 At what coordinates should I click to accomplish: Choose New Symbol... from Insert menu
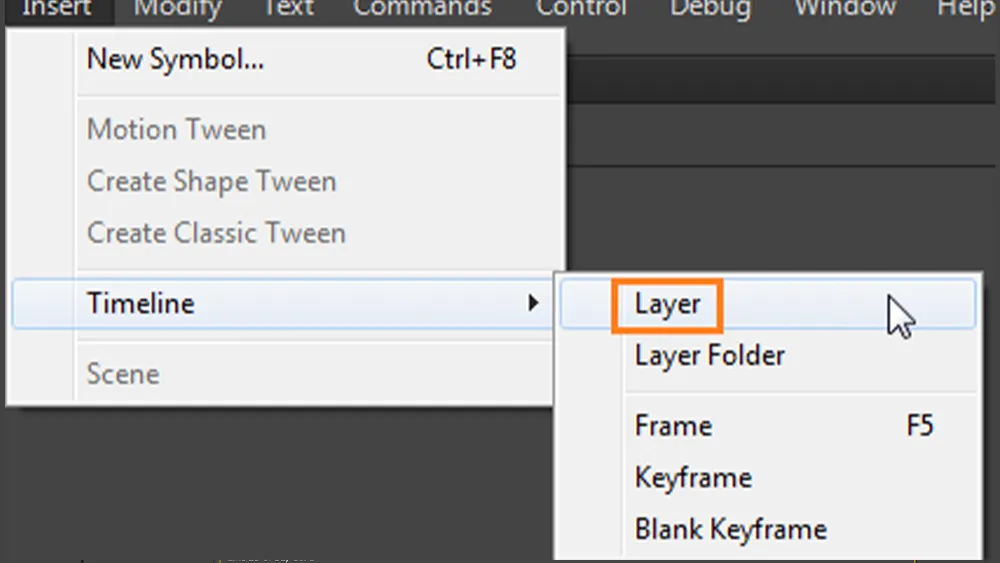[x=176, y=59]
